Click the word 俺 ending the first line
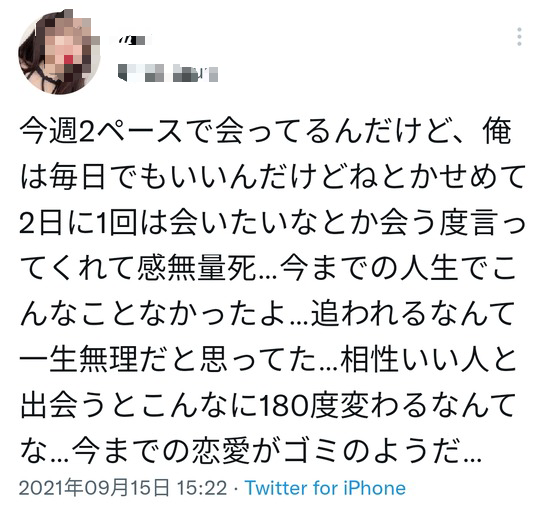Screen dimensions: 550x510 click(x=497, y=131)
